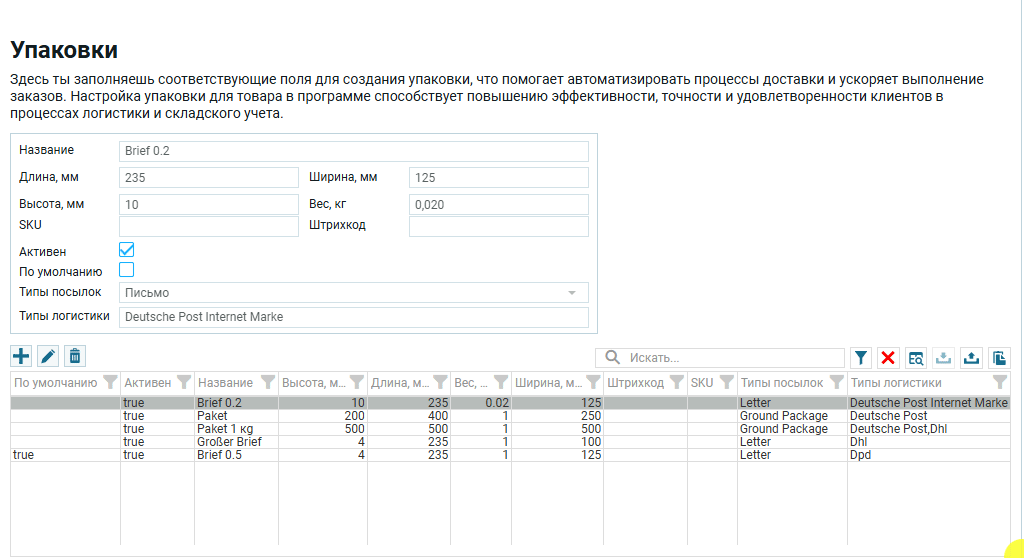Click the plus icon to add packaging
The height and width of the screenshot is (558, 1024).
(21, 356)
